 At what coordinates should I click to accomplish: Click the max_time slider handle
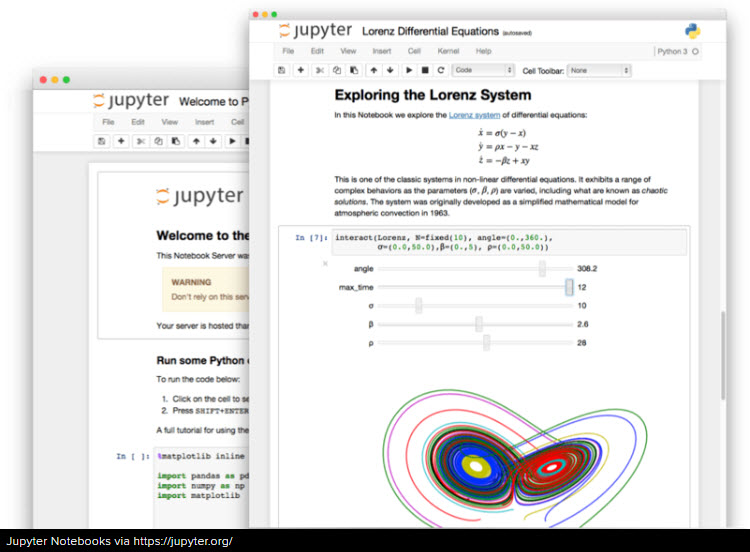[x=569, y=288]
